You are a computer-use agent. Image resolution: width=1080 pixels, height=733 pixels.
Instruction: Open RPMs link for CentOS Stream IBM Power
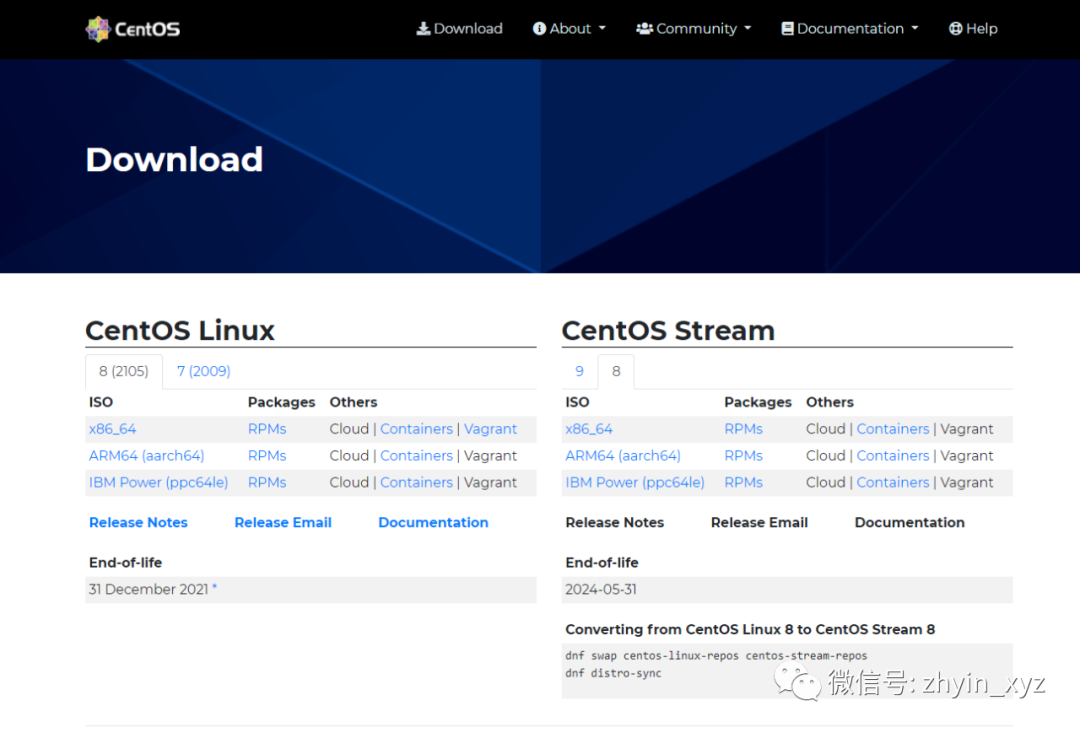[743, 482]
